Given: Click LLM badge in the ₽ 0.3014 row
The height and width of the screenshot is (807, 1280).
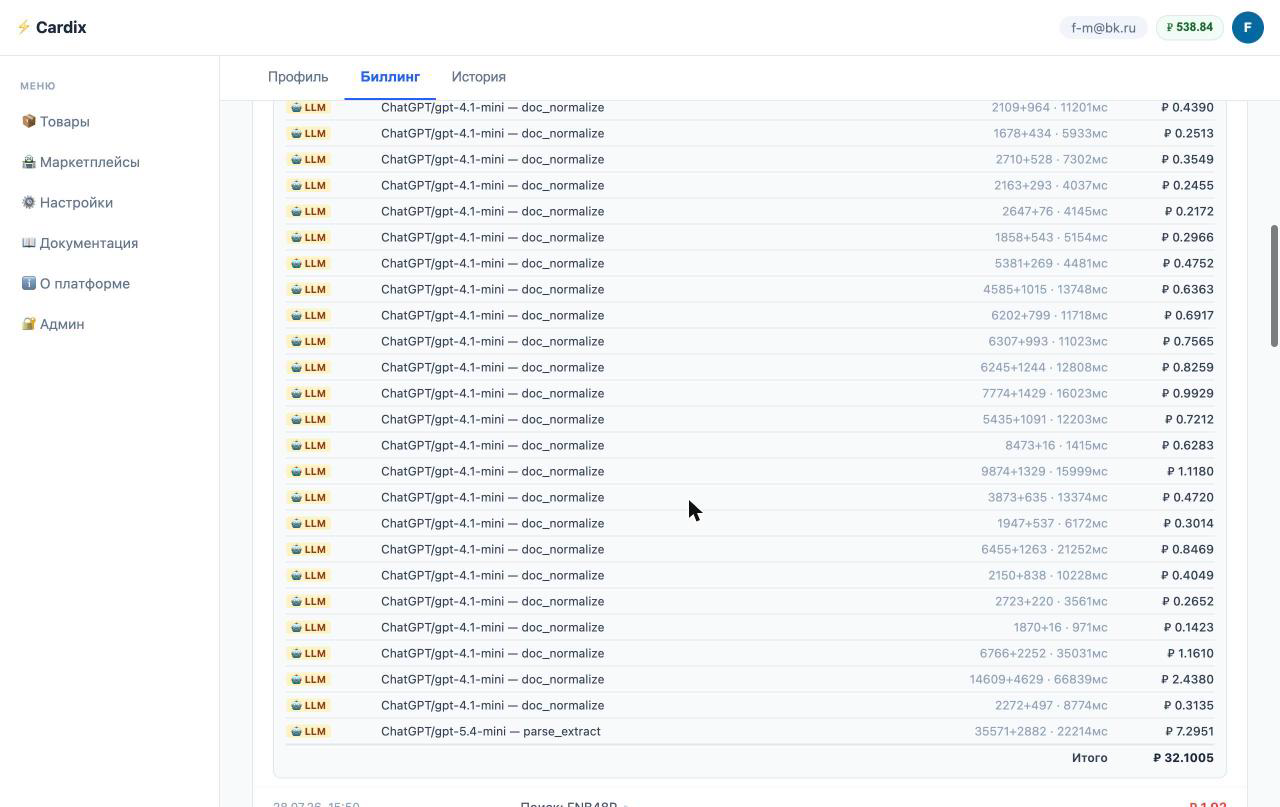Looking at the screenshot, I should click(308, 523).
